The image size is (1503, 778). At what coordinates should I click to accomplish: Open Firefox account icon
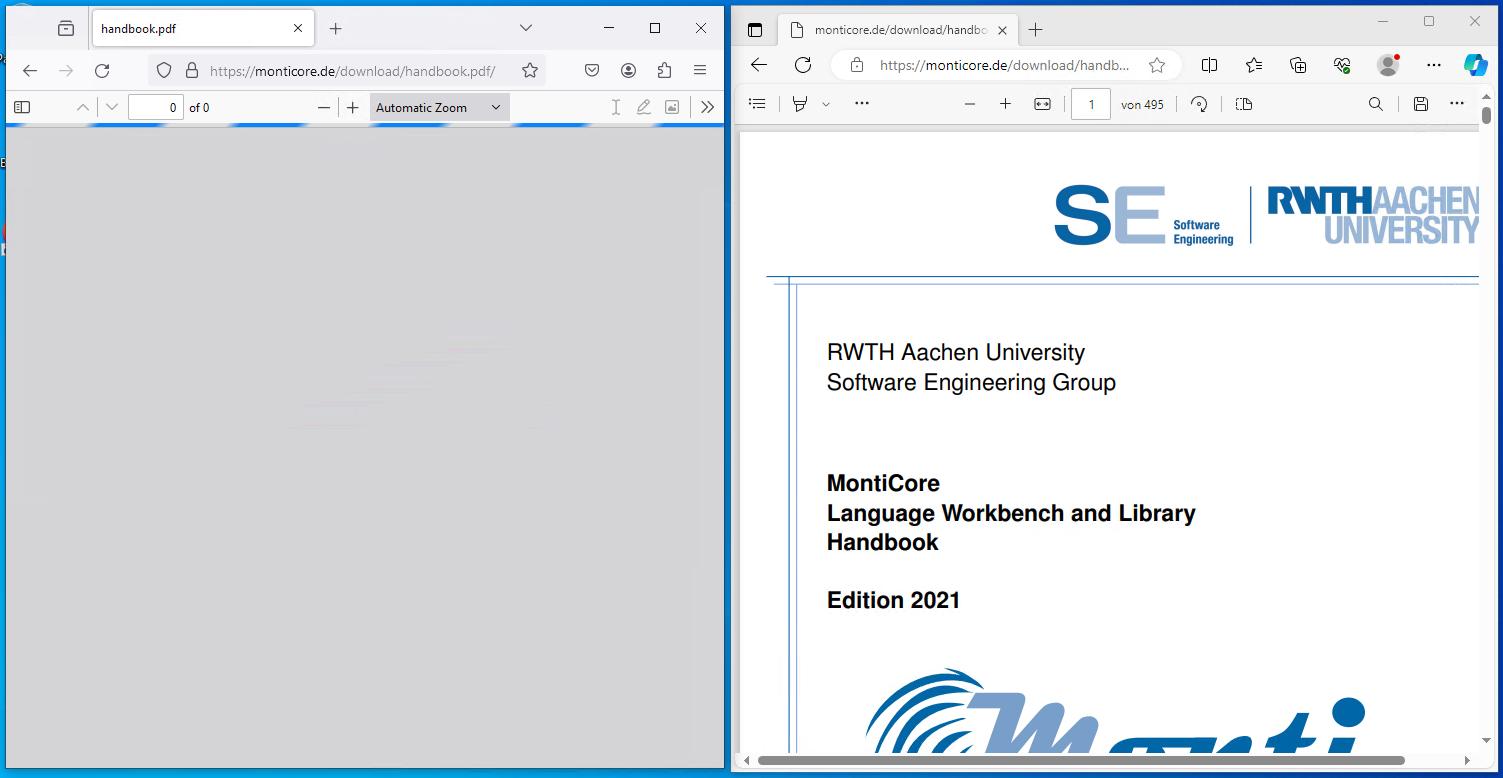coord(628,70)
